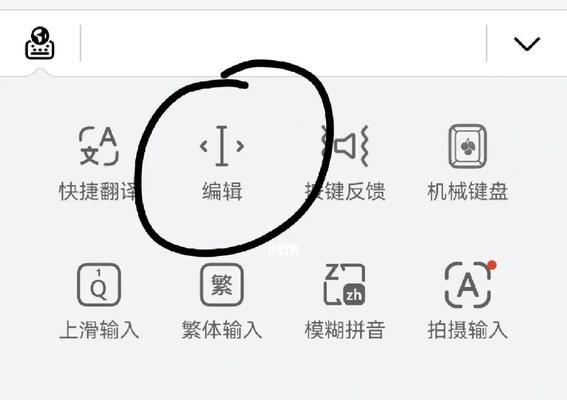Tap the 拍摄输入 label

[468, 329]
